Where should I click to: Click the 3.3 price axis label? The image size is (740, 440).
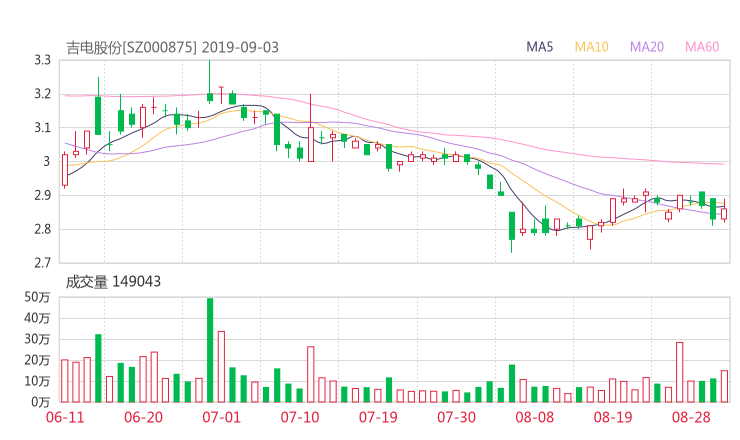click(x=41, y=60)
